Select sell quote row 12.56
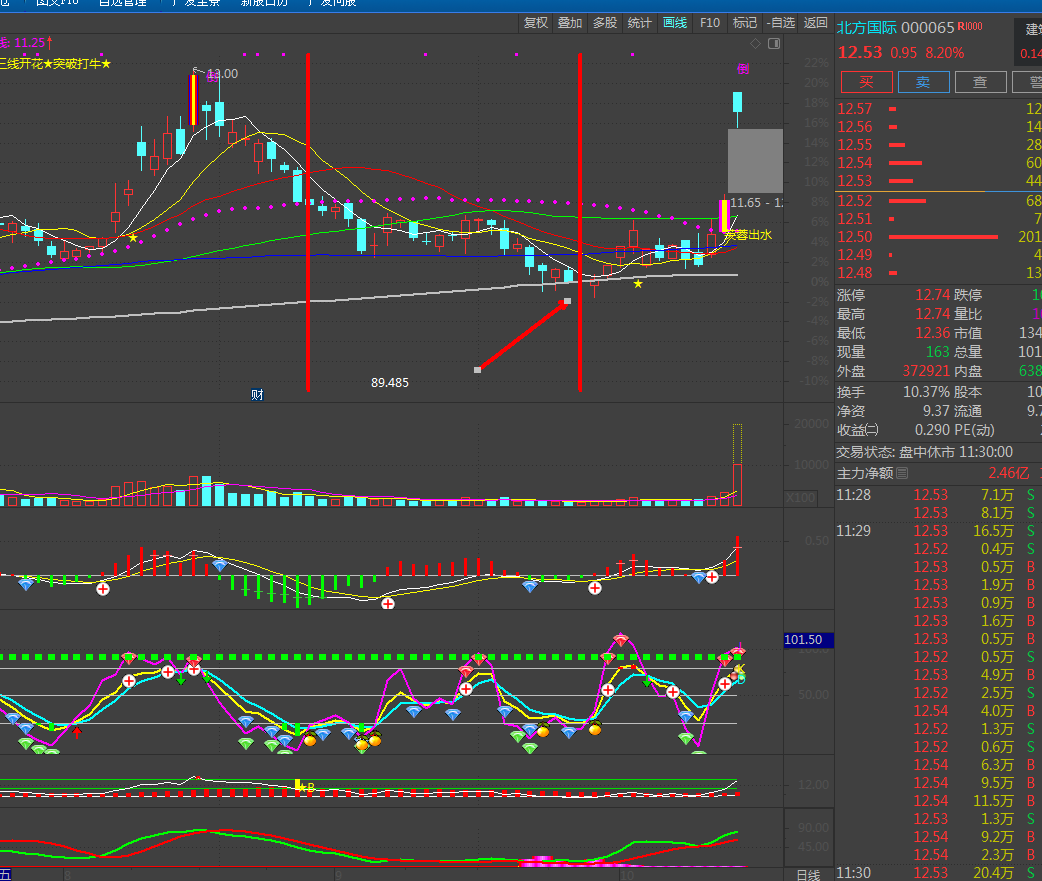 pos(938,127)
